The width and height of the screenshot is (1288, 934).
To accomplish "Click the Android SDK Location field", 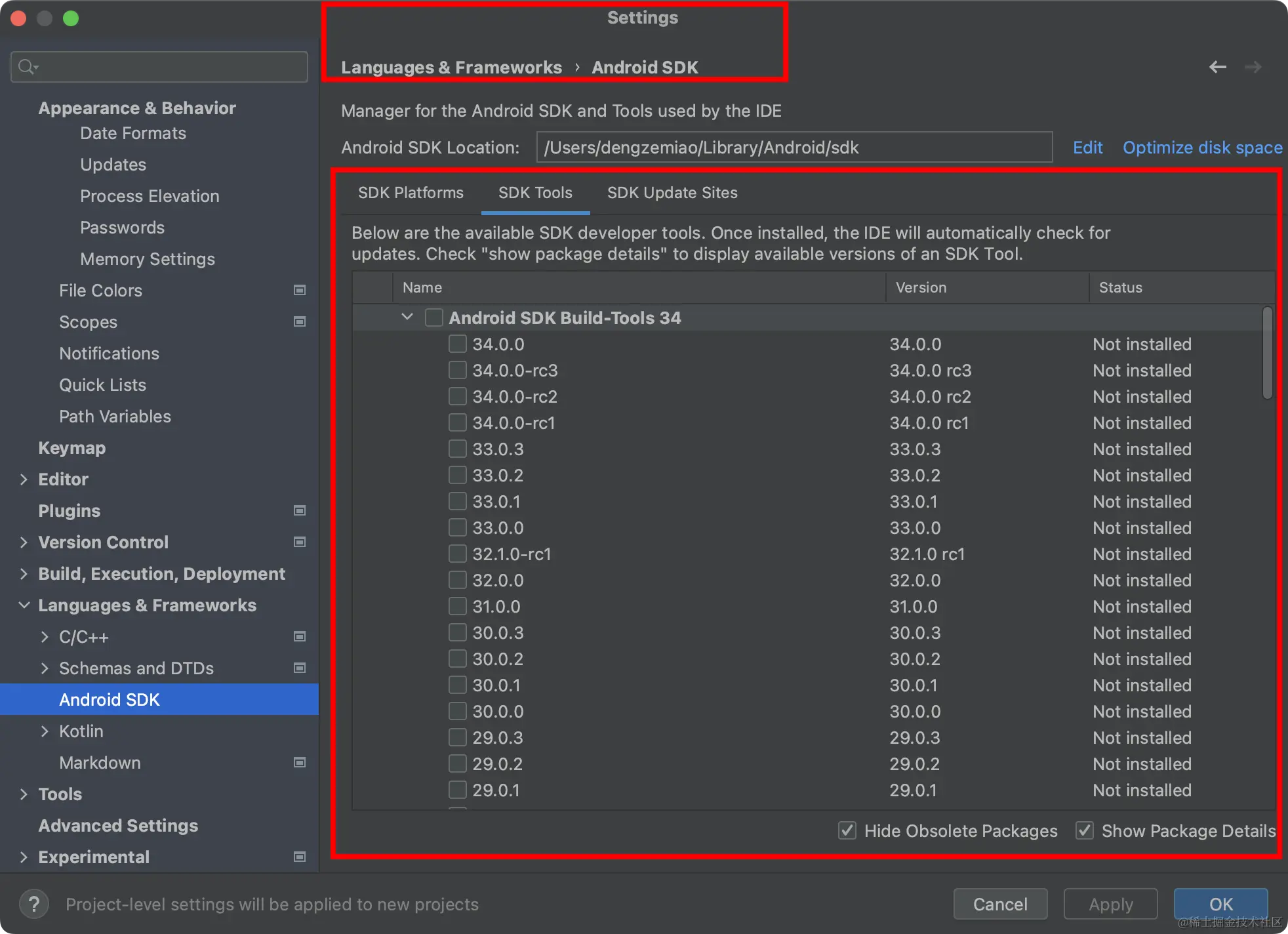I will click(x=794, y=148).
